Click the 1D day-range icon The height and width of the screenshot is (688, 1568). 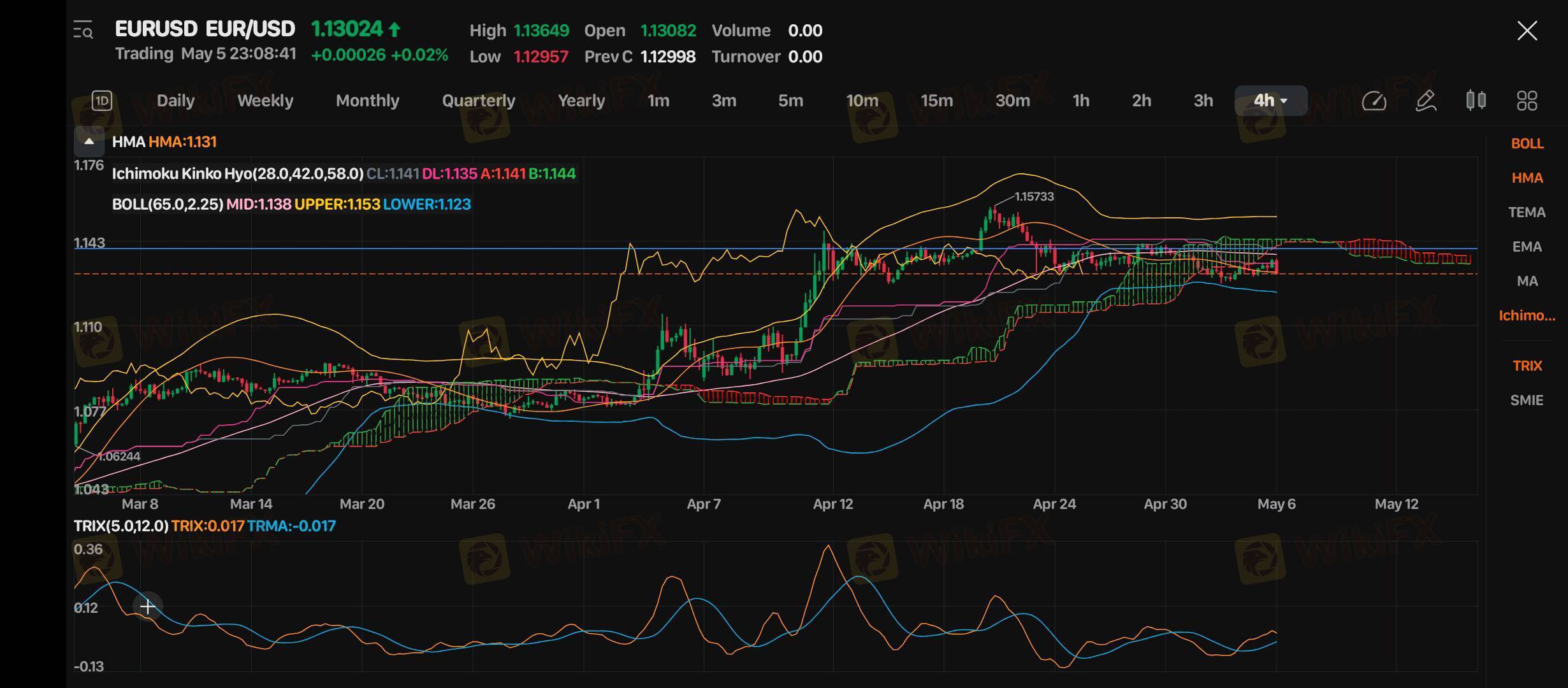pos(102,101)
